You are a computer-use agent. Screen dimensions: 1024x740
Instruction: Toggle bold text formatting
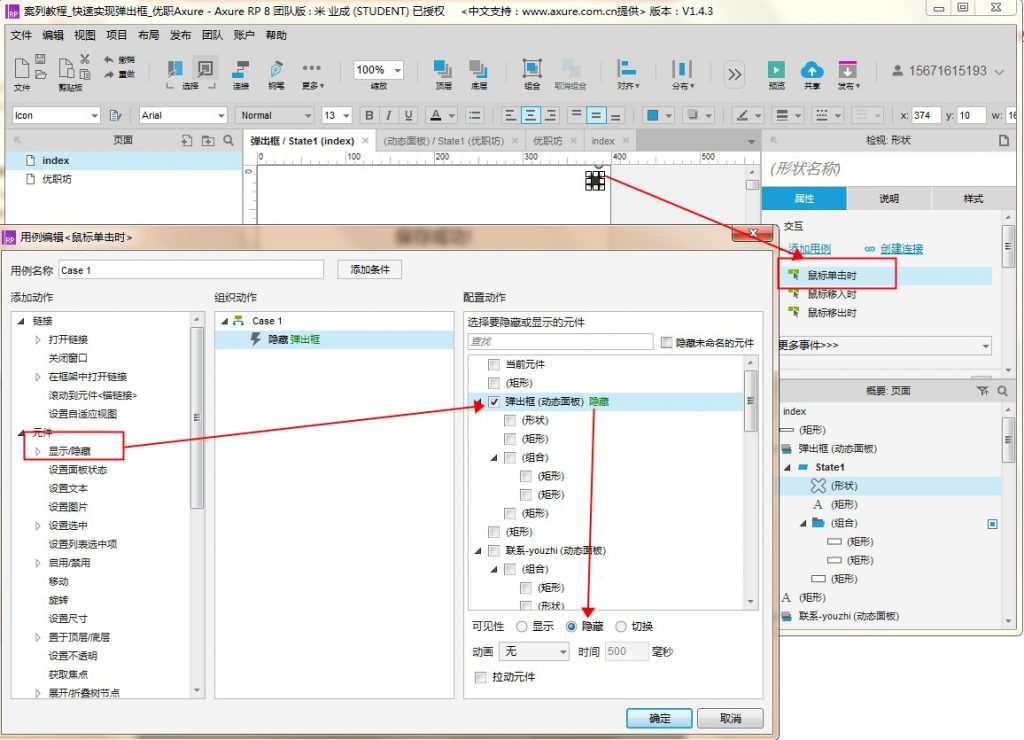[369, 115]
